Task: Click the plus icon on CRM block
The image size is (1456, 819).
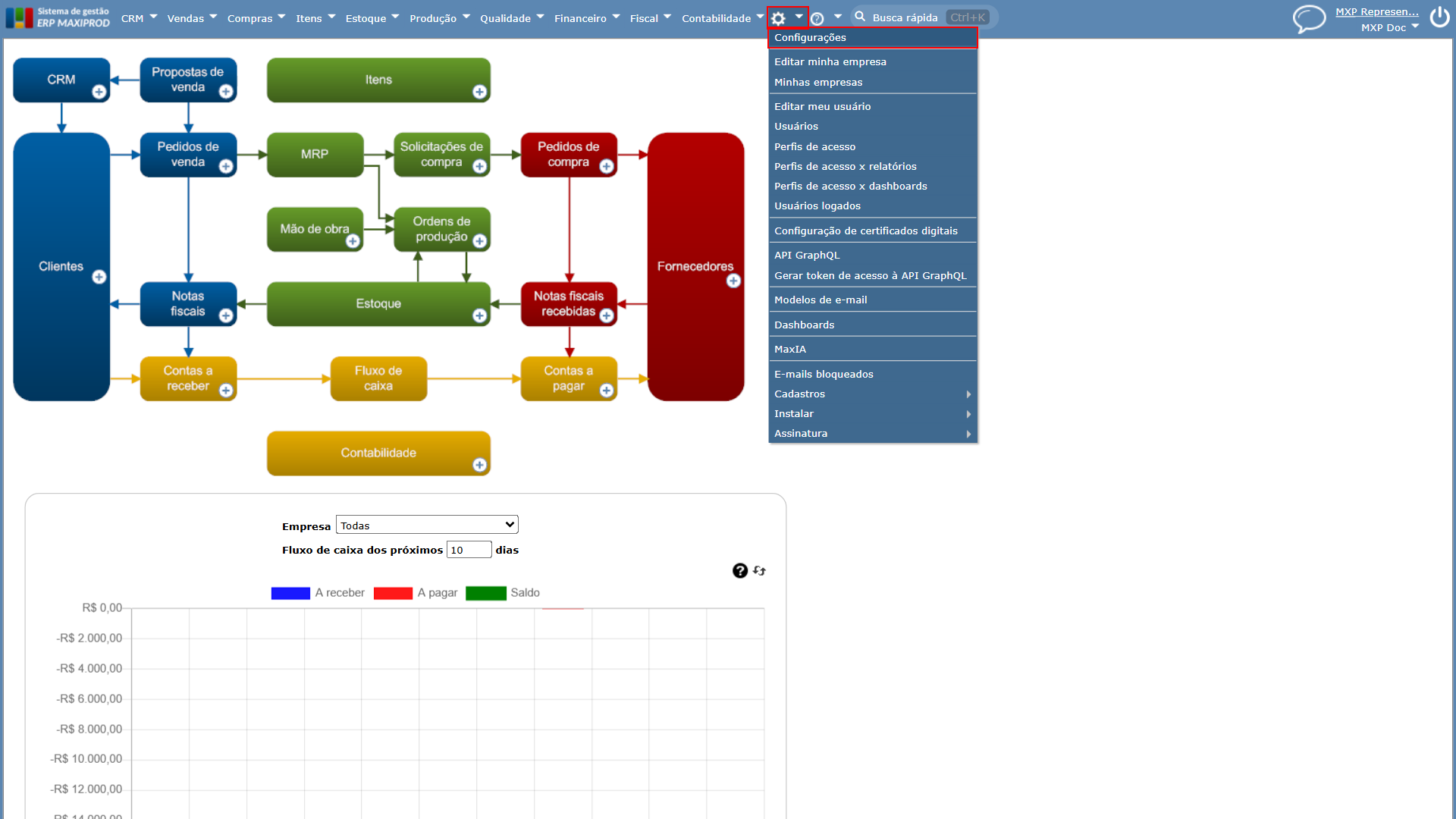Action: point(99,92)
